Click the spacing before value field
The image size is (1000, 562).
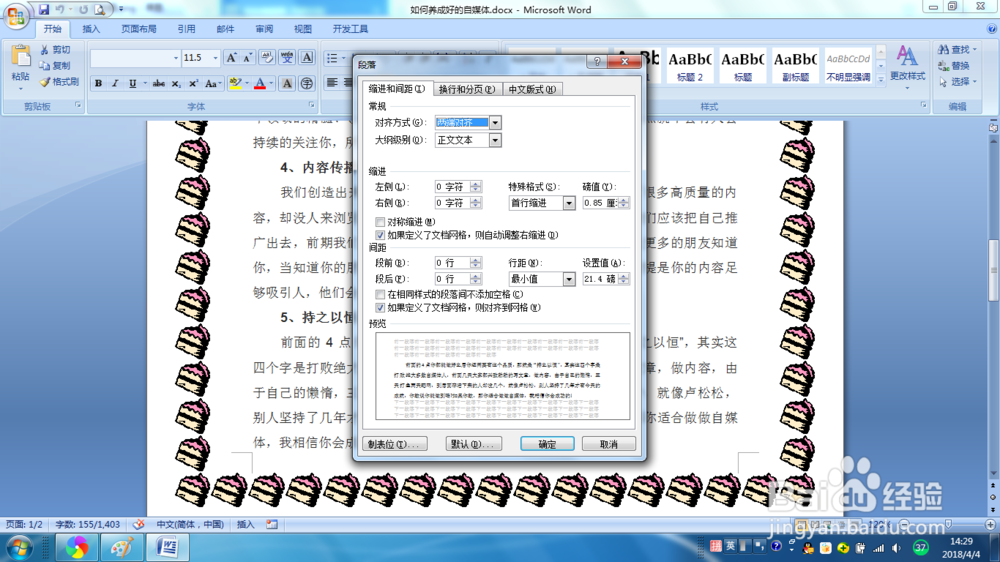click(452, 263)
